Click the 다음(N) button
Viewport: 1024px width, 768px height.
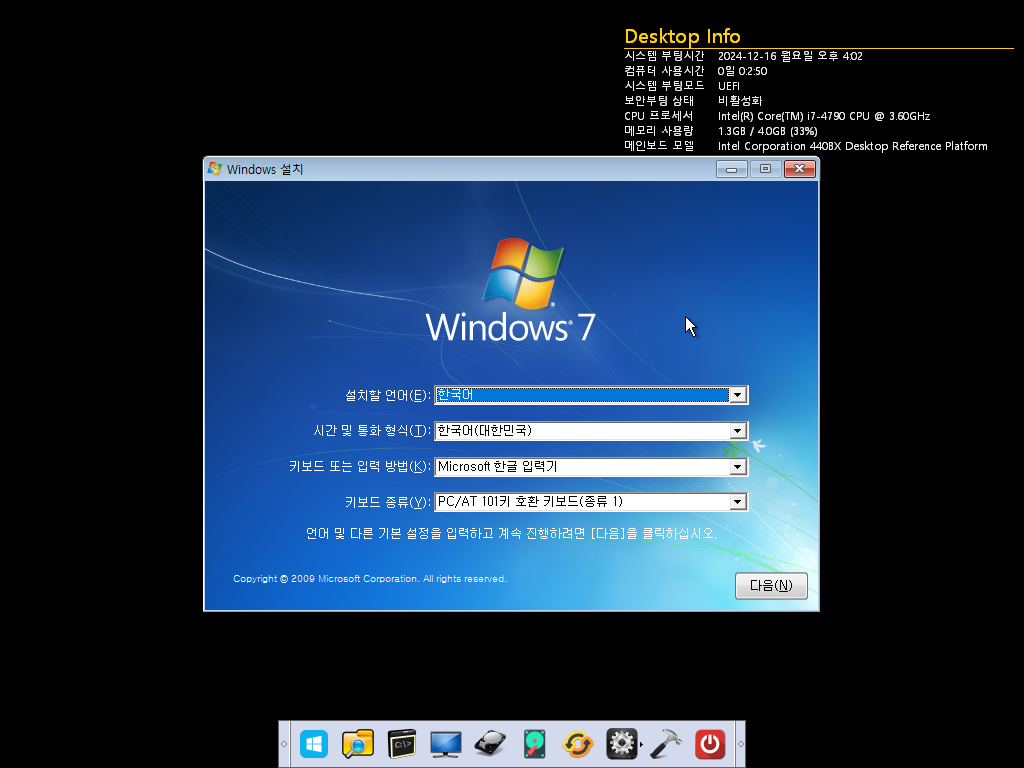771,586
